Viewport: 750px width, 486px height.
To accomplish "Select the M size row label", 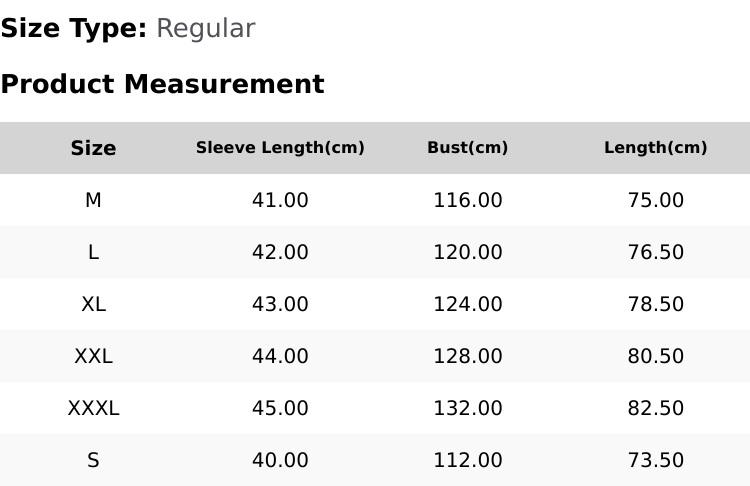I will [93, 200].
